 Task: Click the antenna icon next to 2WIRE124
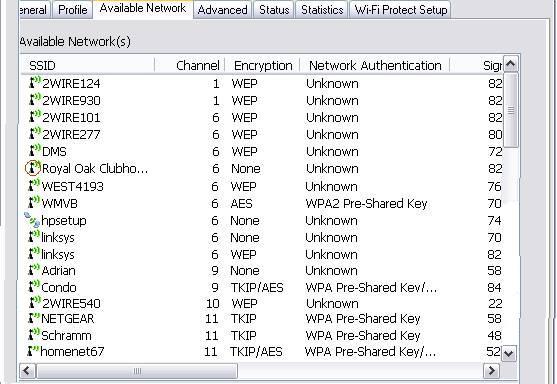(34, 82)
